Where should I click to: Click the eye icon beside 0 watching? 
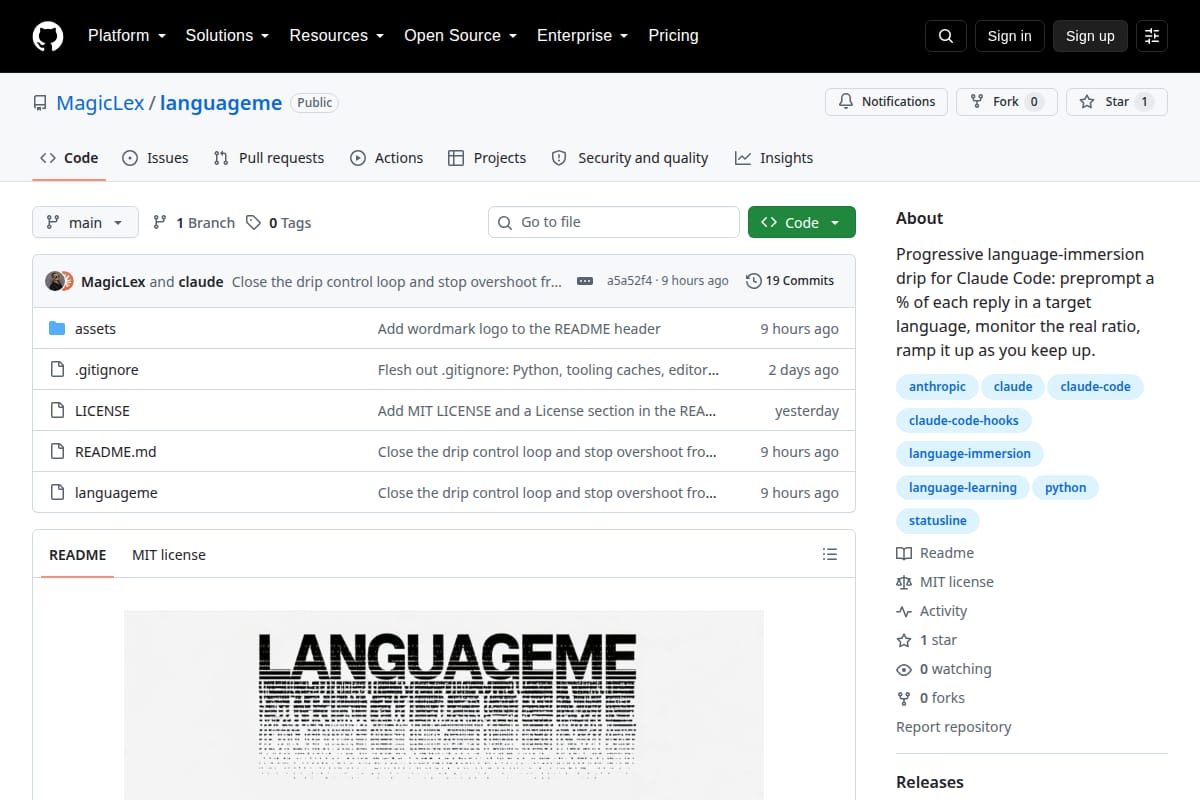coord(904,669)
